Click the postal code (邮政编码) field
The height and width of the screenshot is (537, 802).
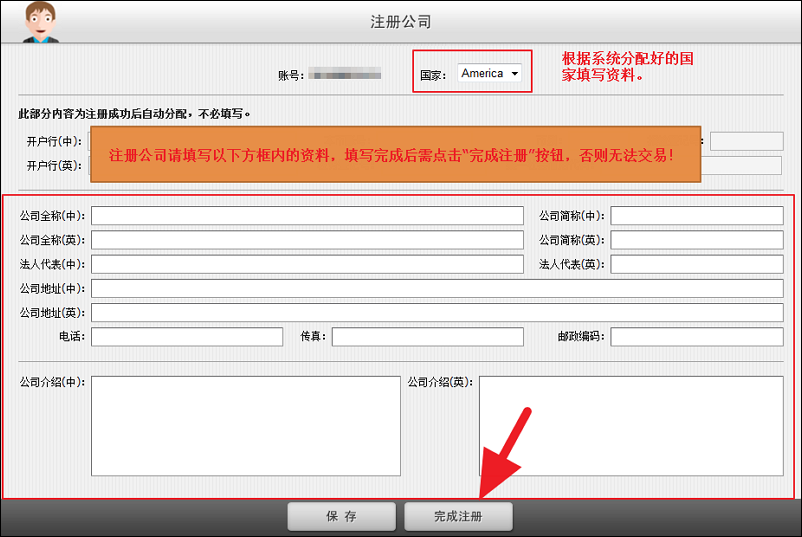tap(696, 337)
